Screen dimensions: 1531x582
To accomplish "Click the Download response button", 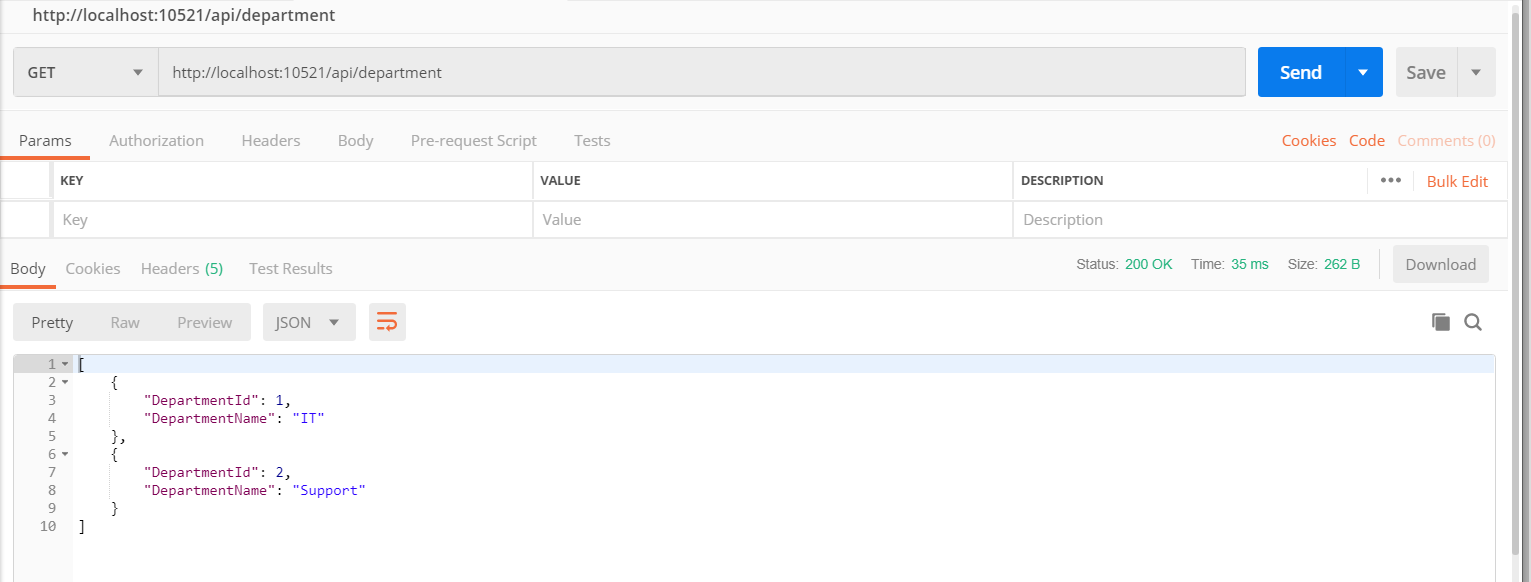I will click(1440, 265).
